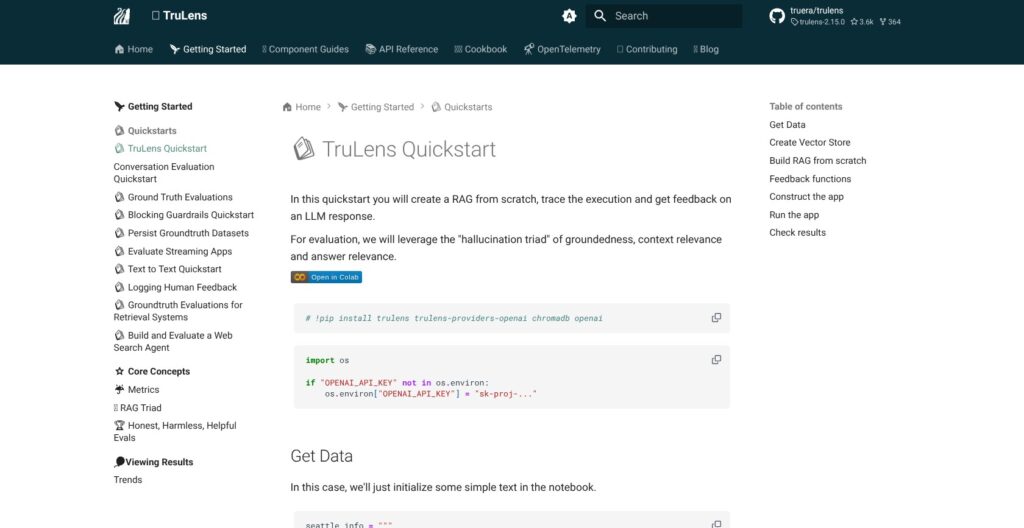Copy the import os code block
Viewport: 1024px width, 528px height.
tap(716, 359)
